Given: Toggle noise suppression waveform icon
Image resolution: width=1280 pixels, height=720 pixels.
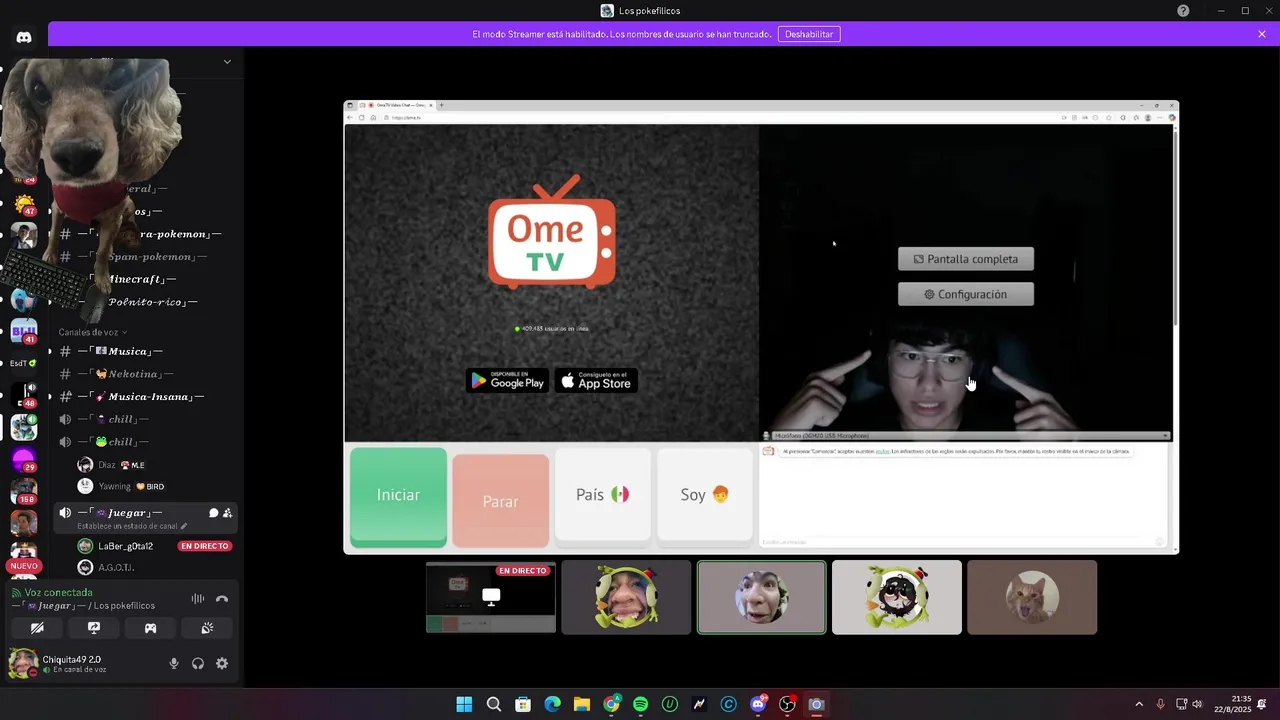Looking at the screenshot, I should (x=198, y=598).
